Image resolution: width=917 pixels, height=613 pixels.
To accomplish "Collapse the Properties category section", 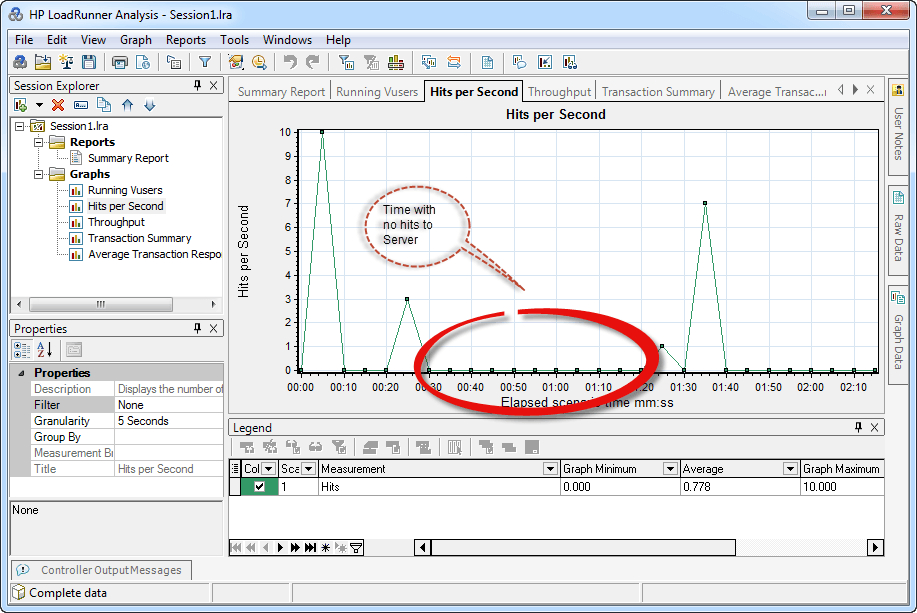I will (20, 373).
